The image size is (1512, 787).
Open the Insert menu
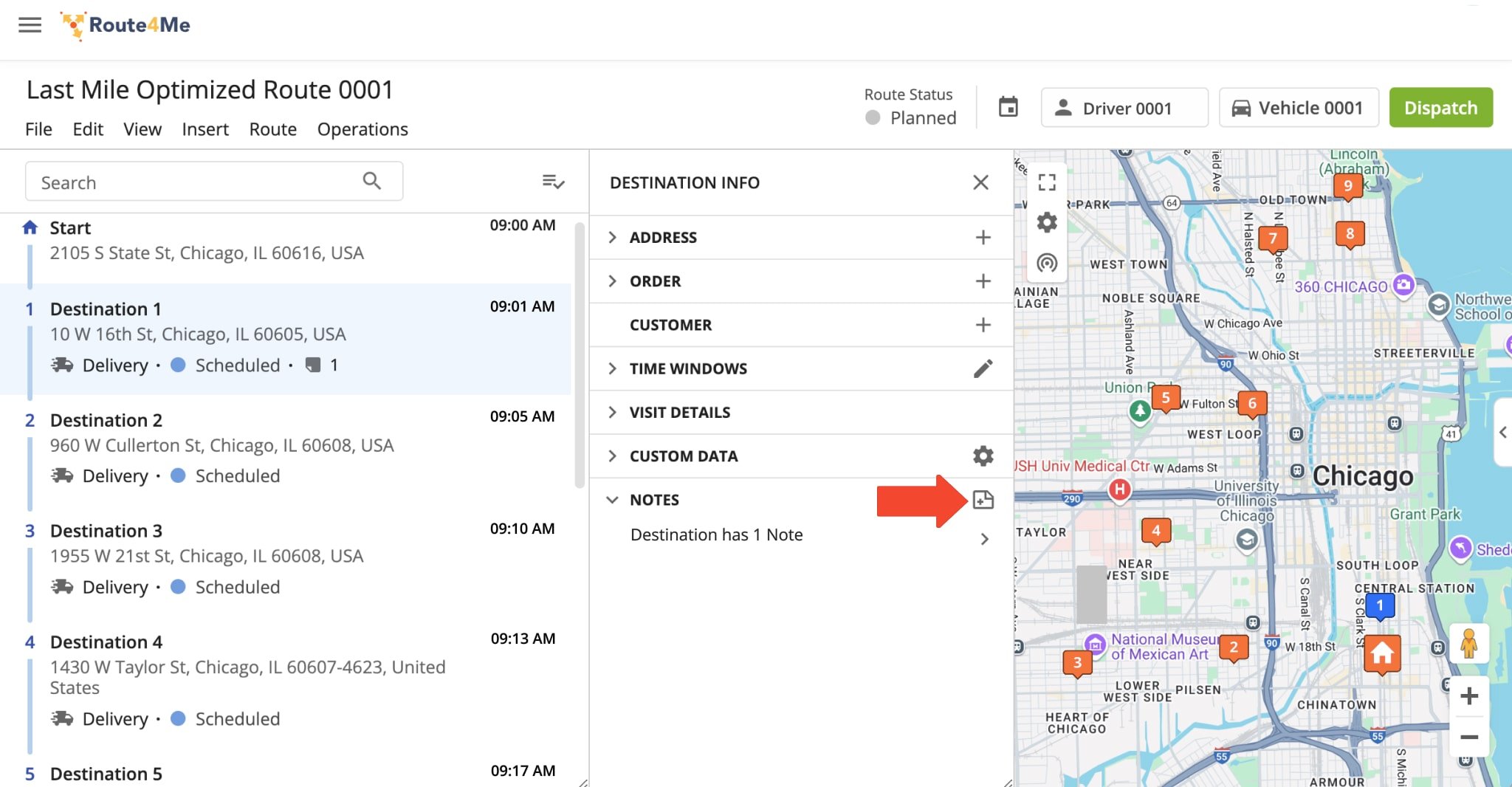205,129
